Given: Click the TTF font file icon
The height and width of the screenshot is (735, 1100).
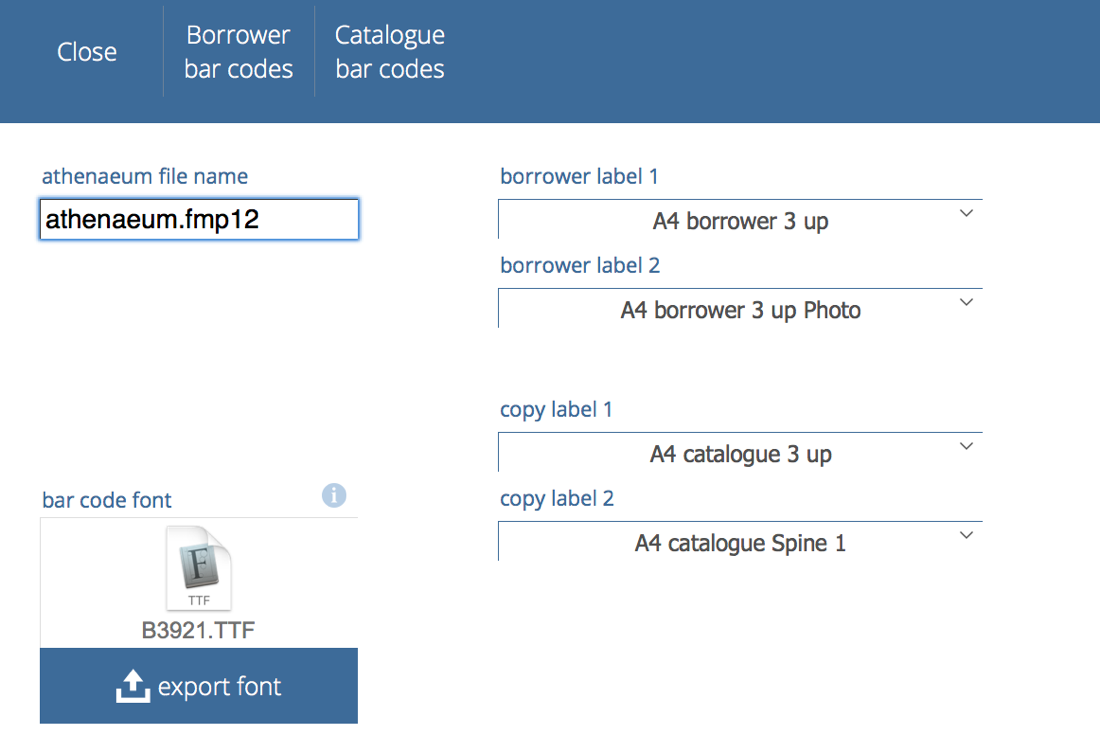Looking at the screenshot, I should [x=198, y=568].
